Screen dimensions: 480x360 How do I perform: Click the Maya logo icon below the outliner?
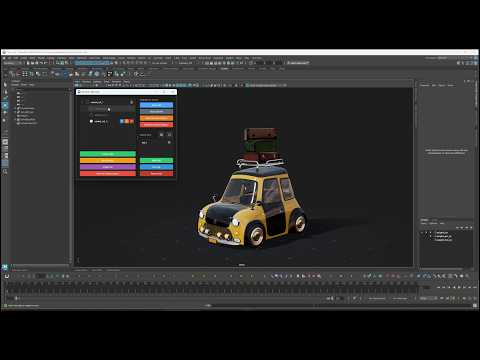[5, 267]
